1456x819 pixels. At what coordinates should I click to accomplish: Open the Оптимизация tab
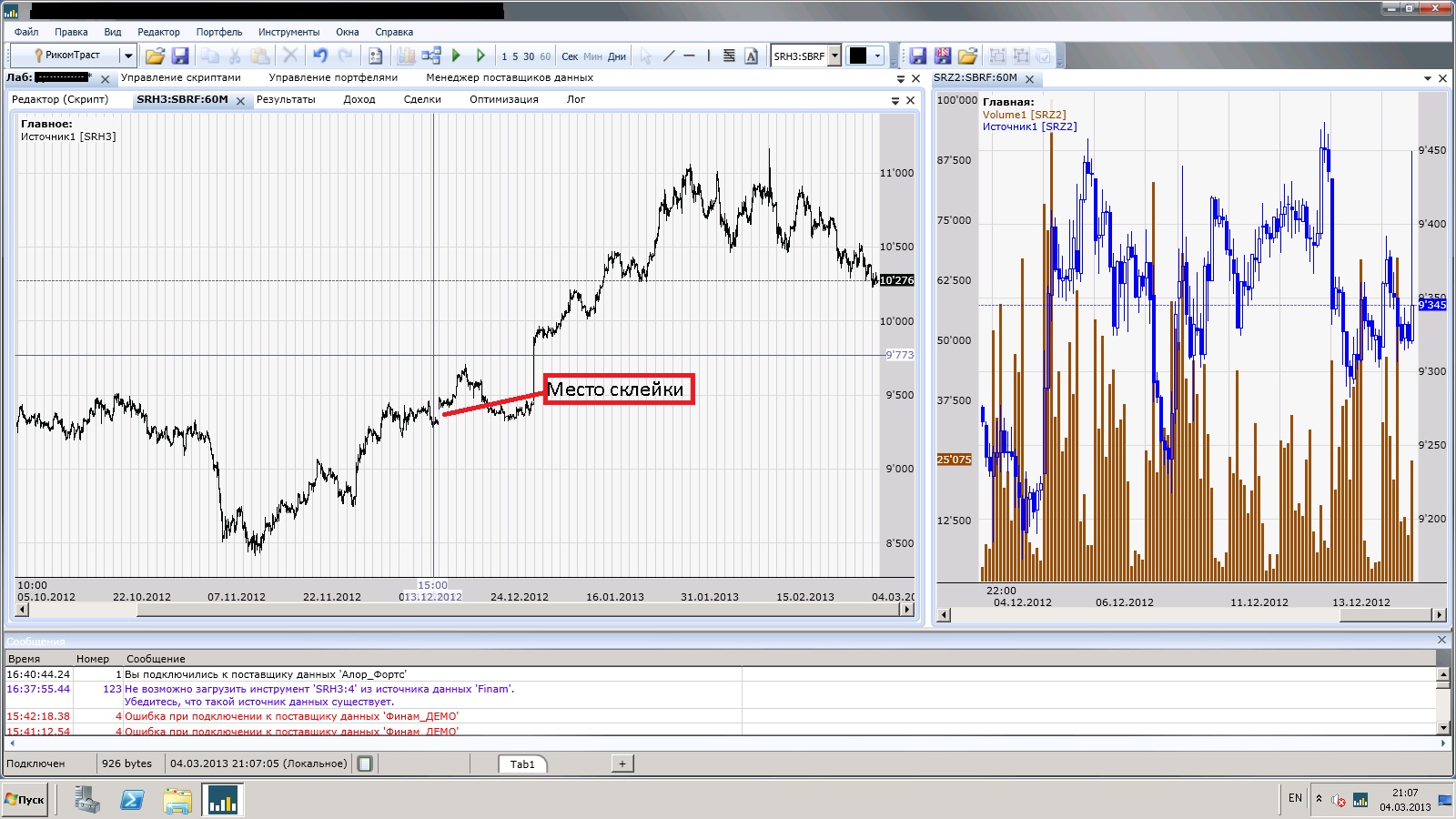(x=504, y=99)
